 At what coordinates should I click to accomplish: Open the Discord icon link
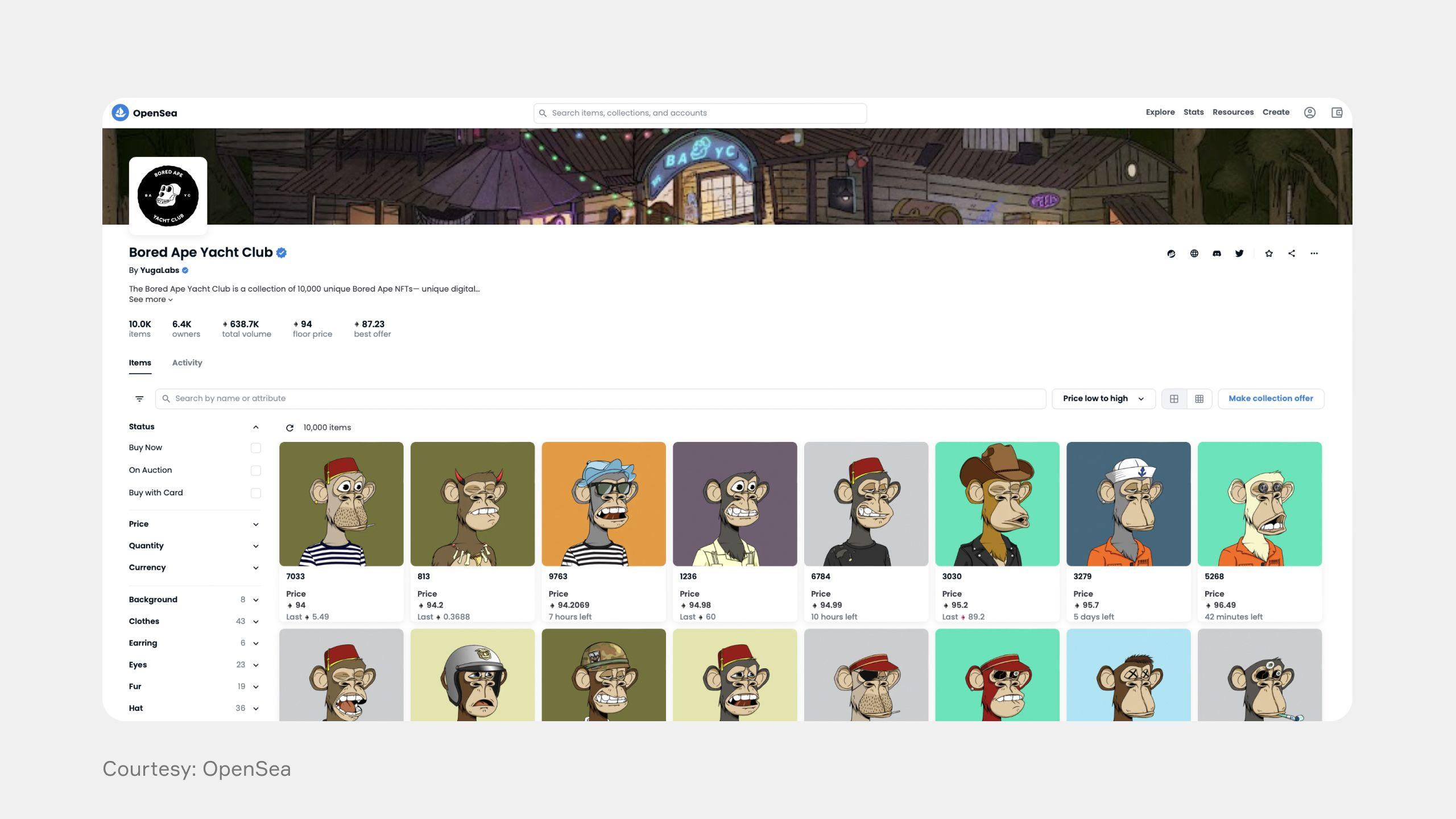tap(1217, 254)
